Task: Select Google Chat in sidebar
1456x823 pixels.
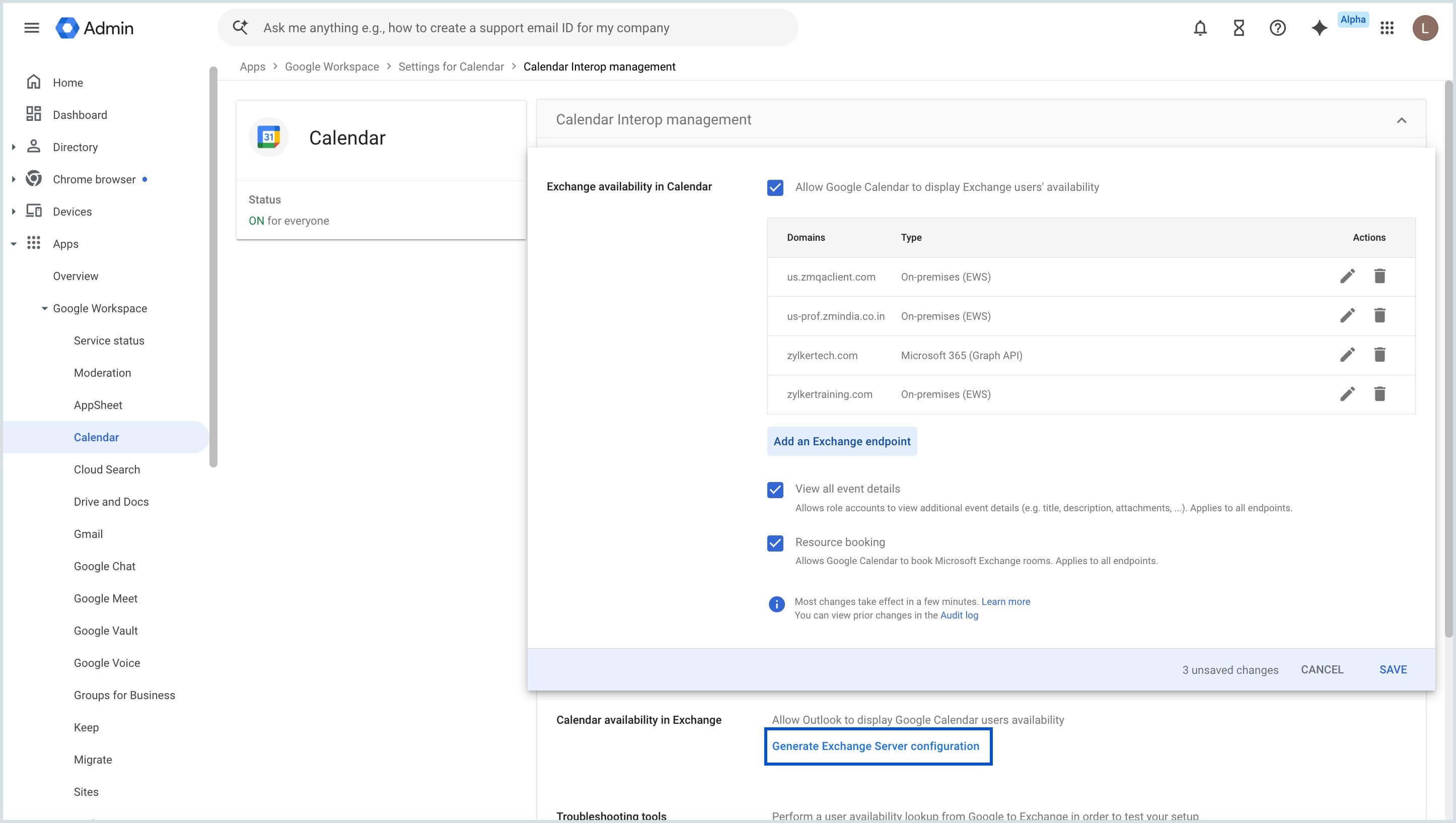Action: pyautogui.click(x=104, y=566)
